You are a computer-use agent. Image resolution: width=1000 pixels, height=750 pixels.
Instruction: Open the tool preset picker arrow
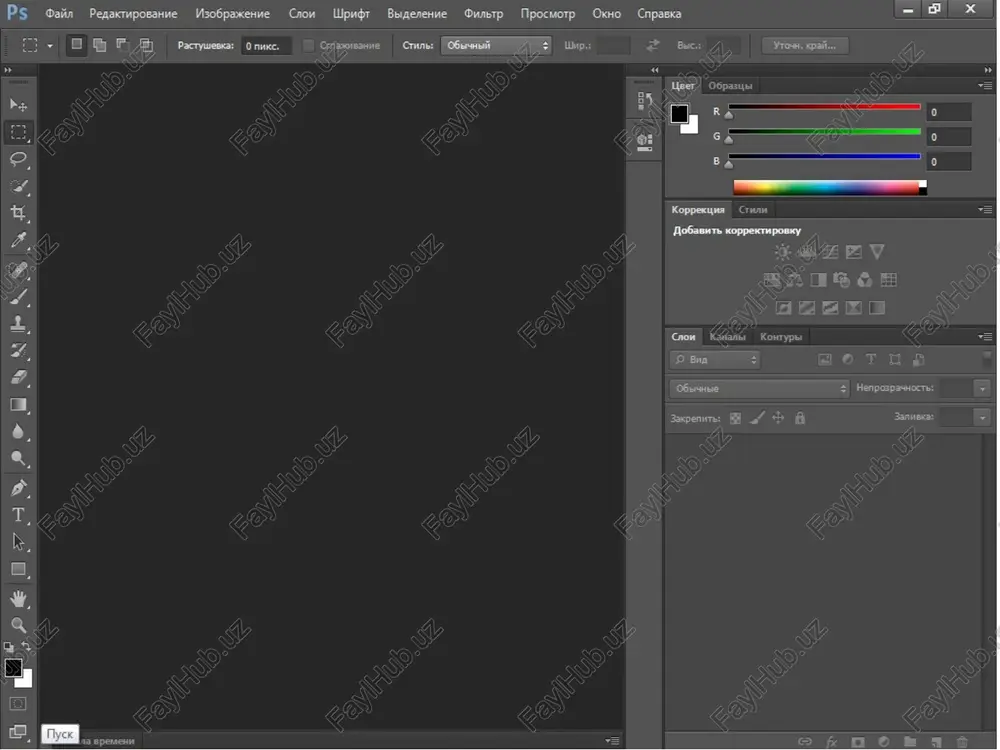(50, 46)
